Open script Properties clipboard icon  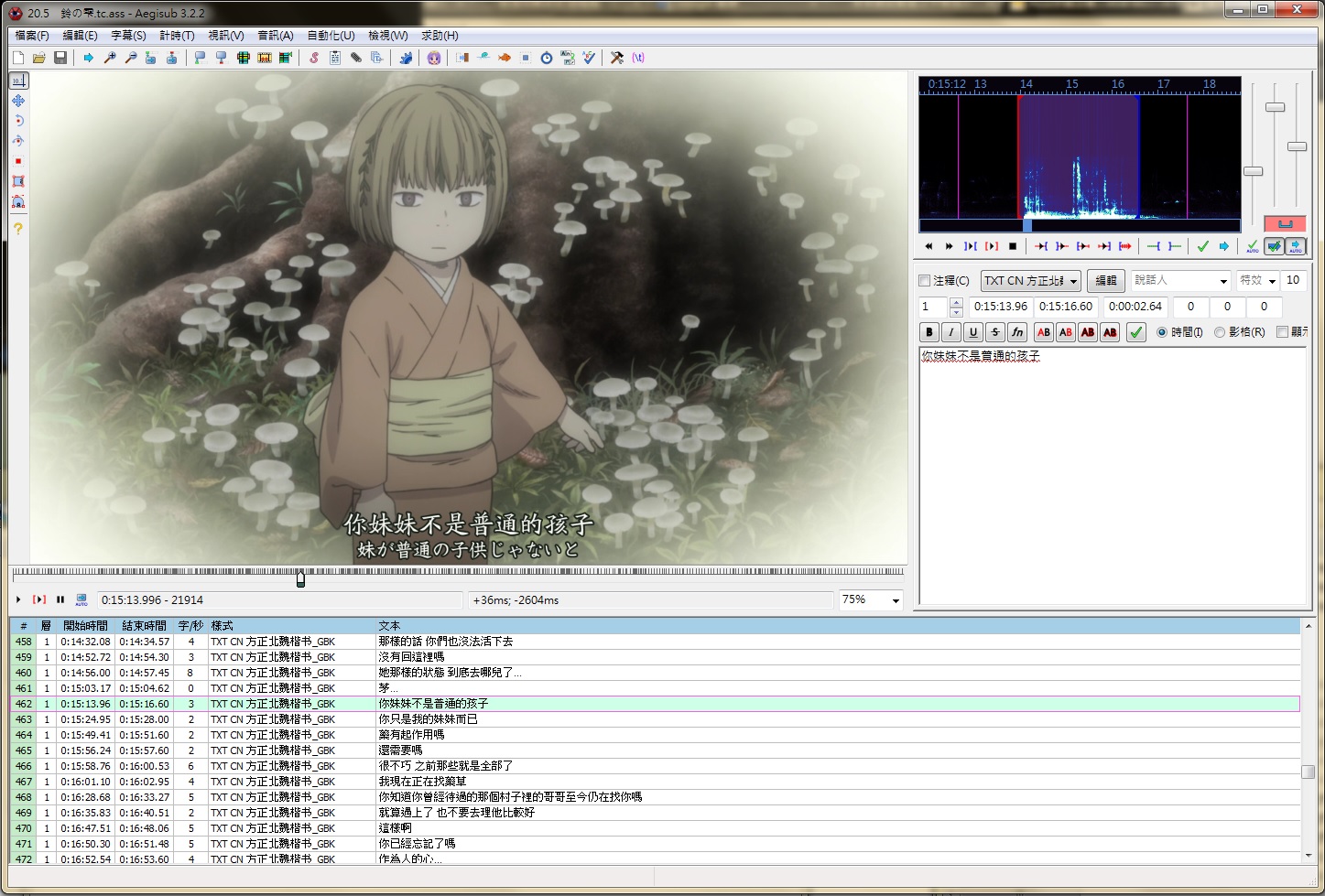tap(335, 58)
